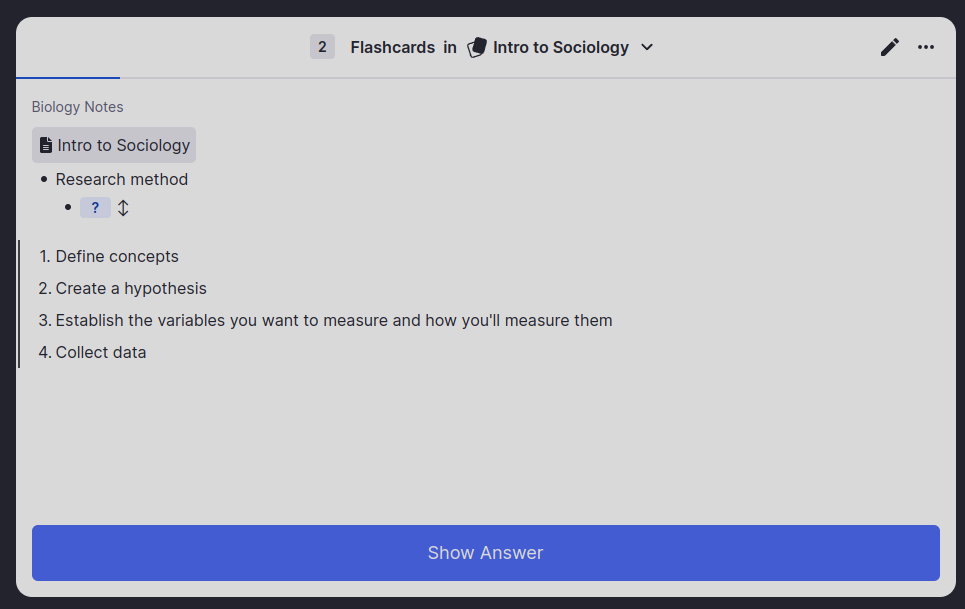Click the blue progress bar under the header
965x609 pixels.
[x=68, y=77]
